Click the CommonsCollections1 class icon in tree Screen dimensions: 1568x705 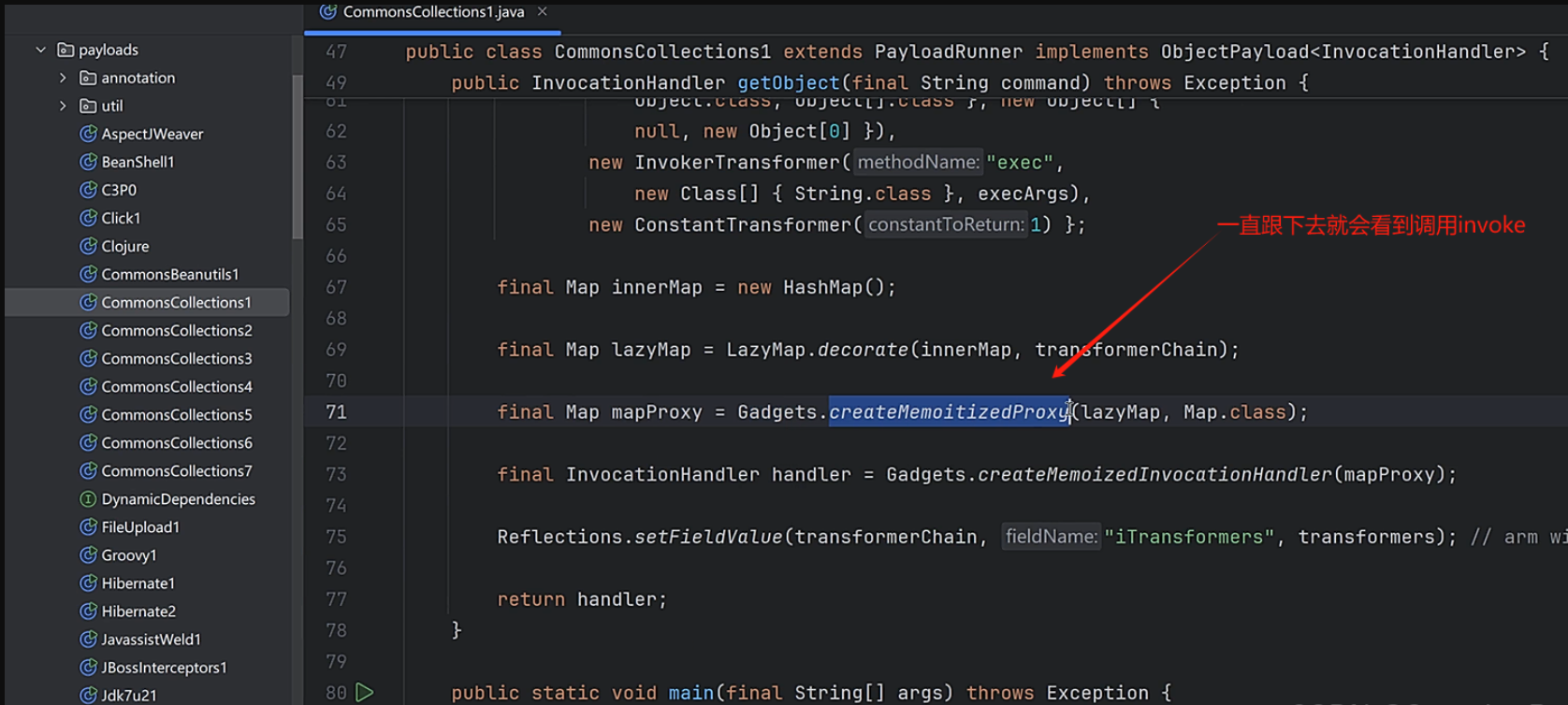point(88,302)
